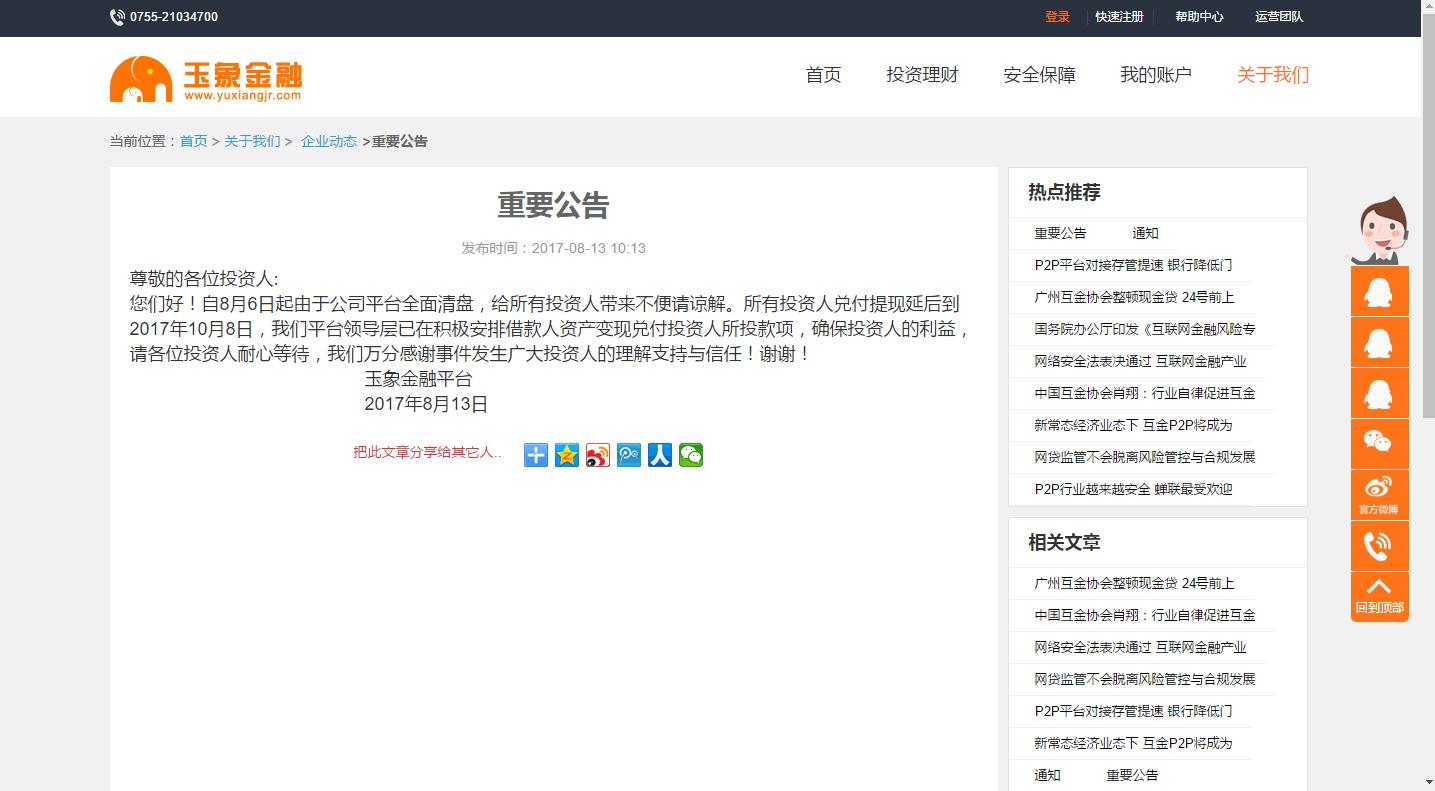1435x791 pixels.
Task: Click the blue plus more-share icon
Action: 535,455
